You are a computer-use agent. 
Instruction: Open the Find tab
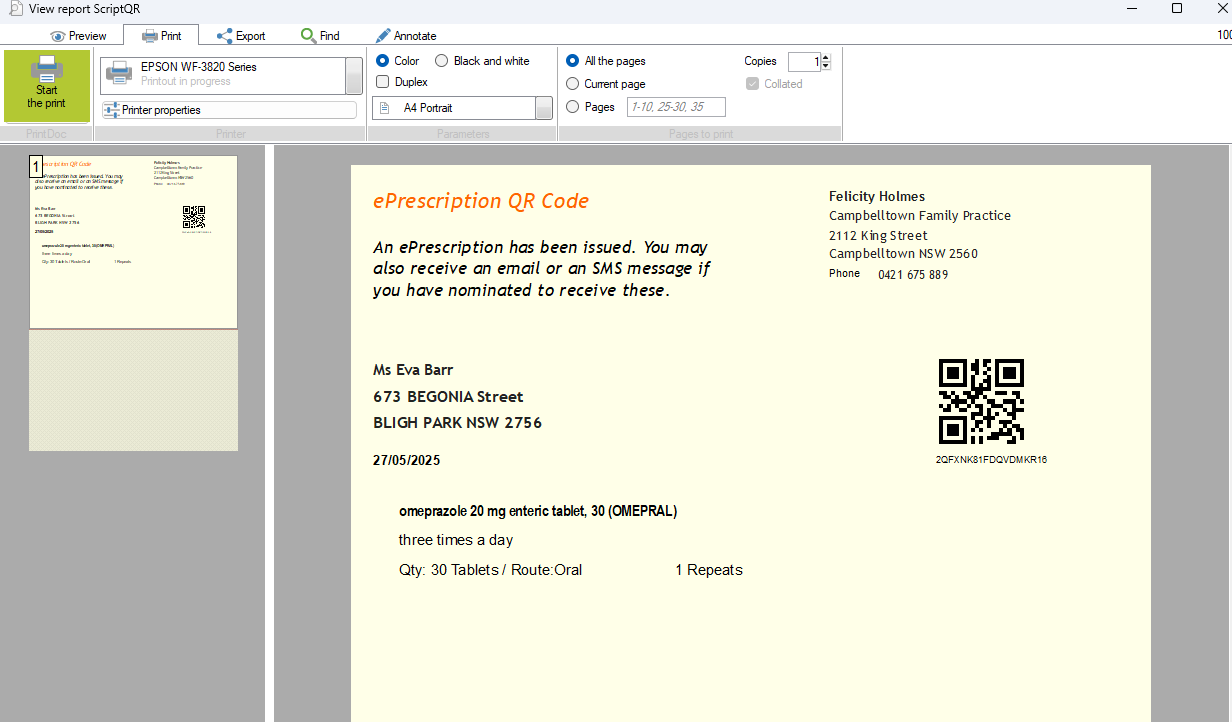click(320, 35)
